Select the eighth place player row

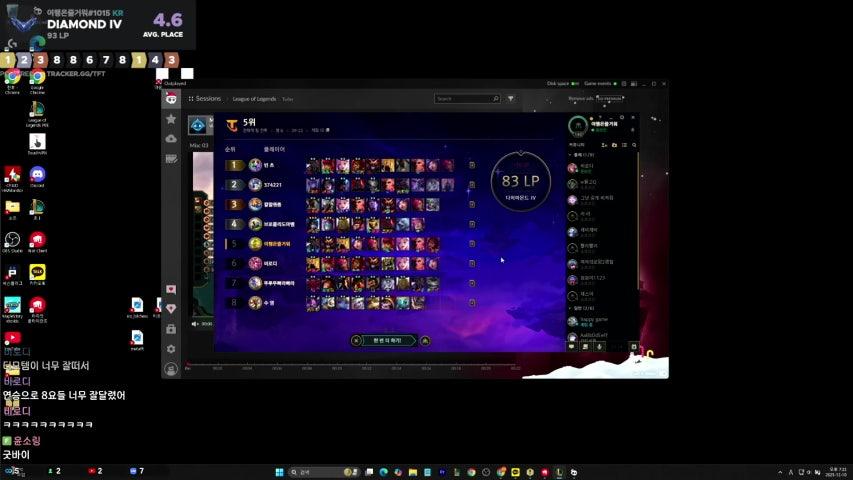[350, 302]
